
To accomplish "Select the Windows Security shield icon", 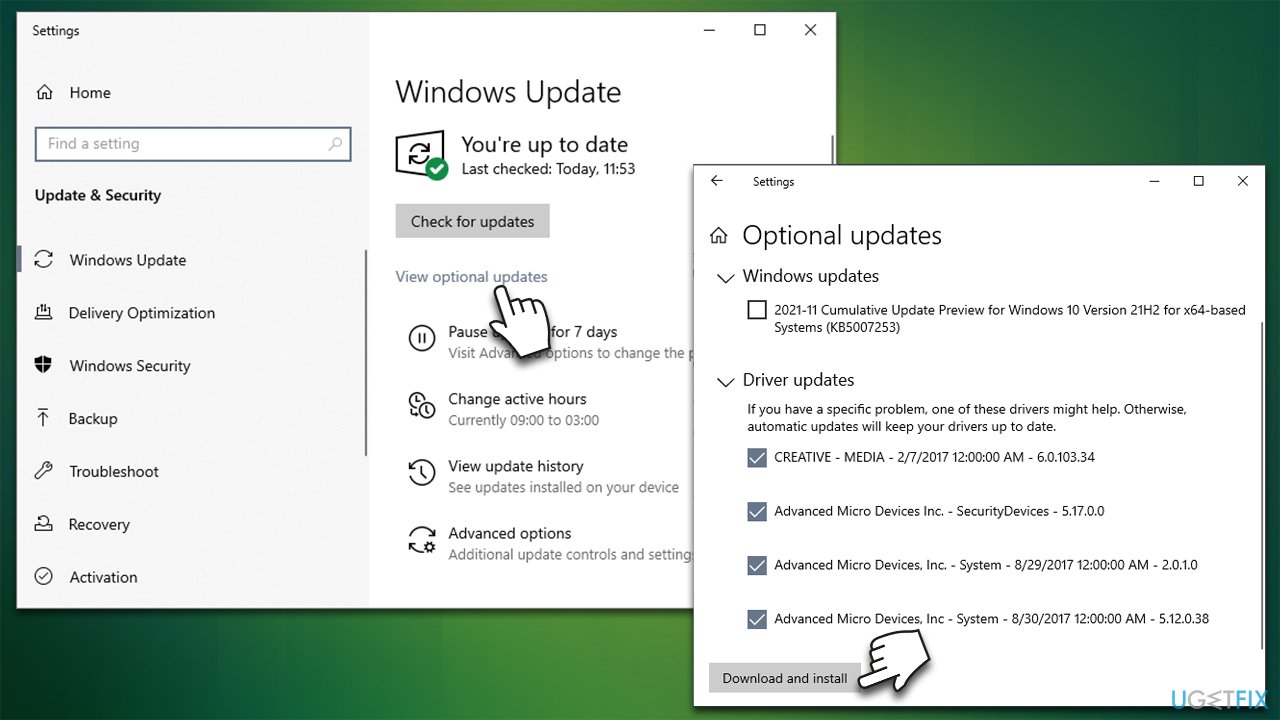I will pyautogui.click(x=44, y=365).
